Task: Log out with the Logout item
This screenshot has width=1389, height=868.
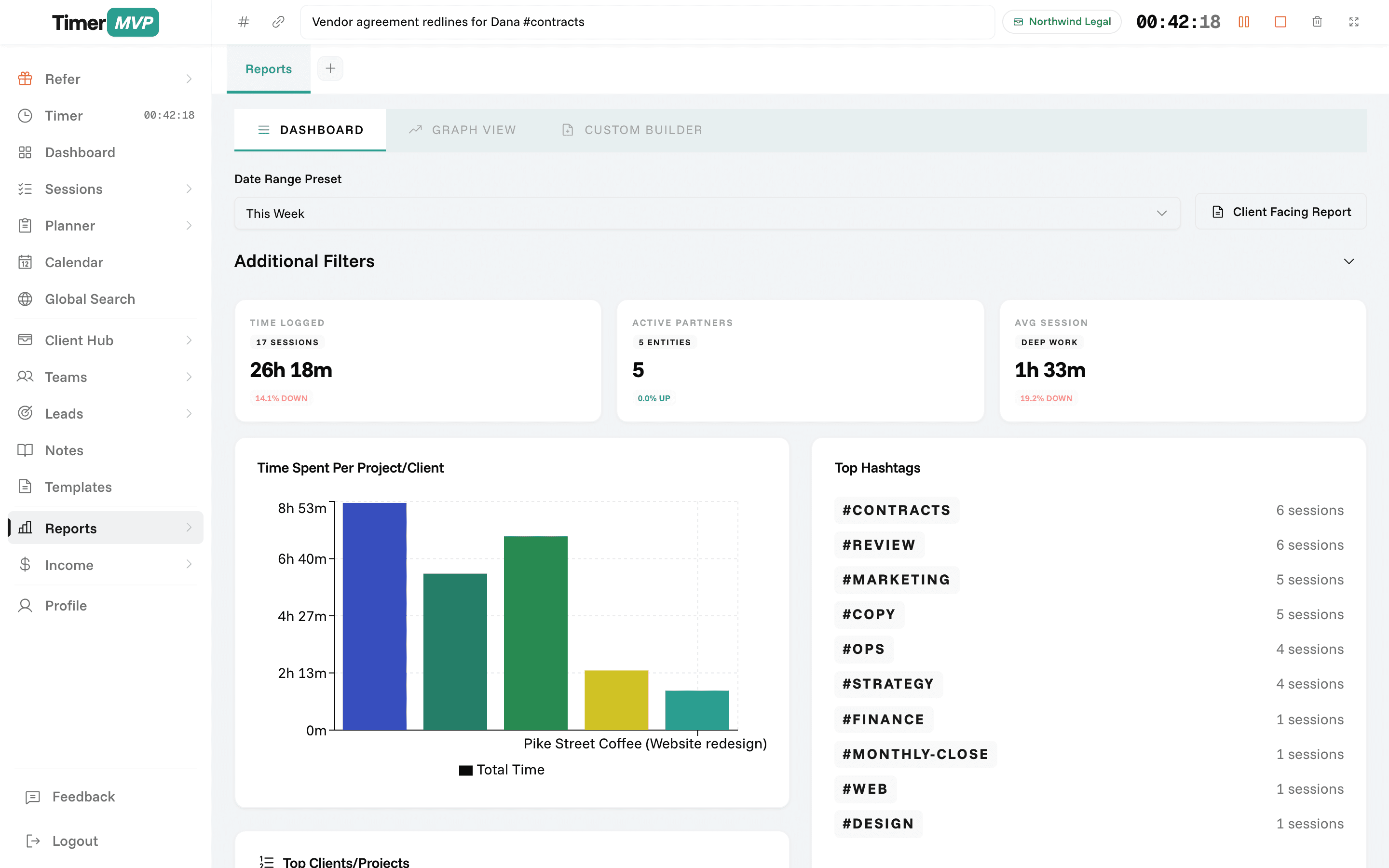Action: coord(62,841)
